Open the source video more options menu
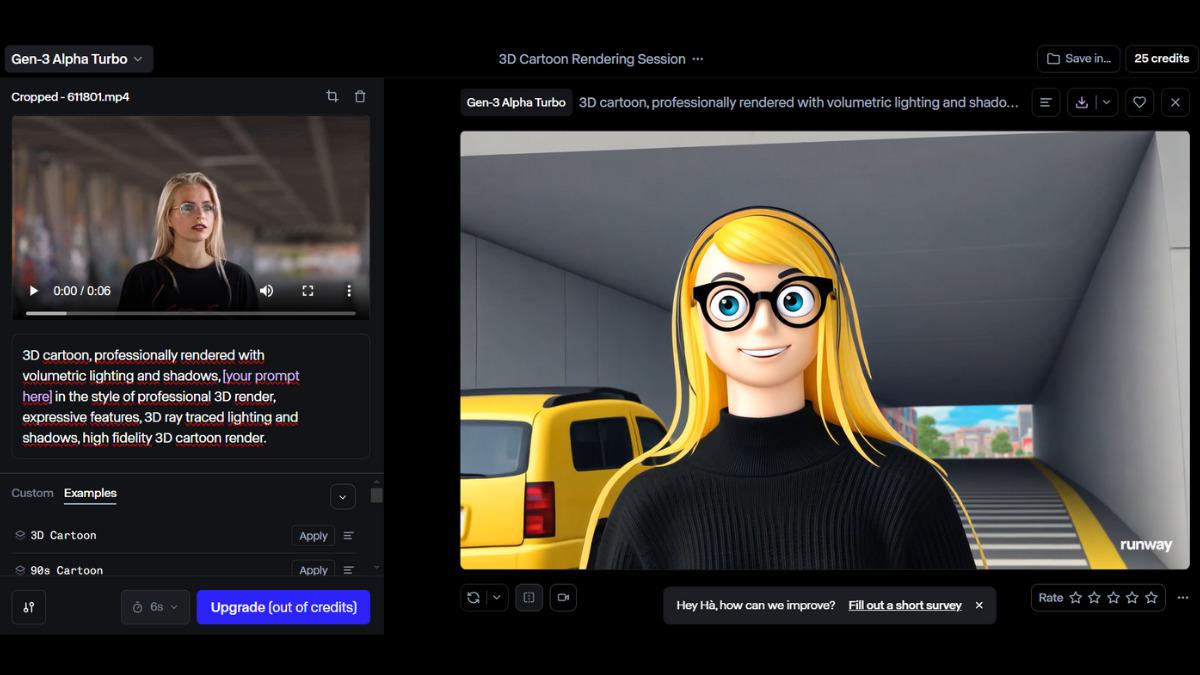This screenshot has width=1200, height=675. pyautogui.click(x=349, y=291)
